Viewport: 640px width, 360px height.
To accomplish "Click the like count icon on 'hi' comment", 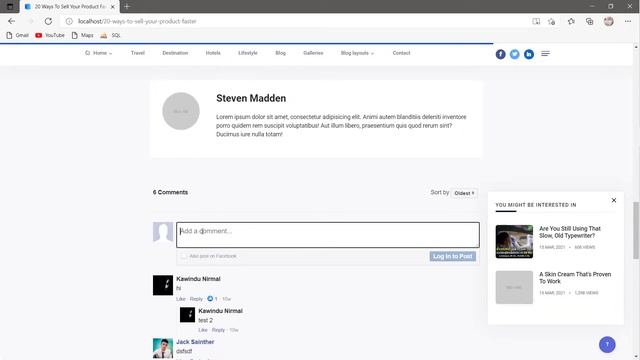I will pos(210,299).
